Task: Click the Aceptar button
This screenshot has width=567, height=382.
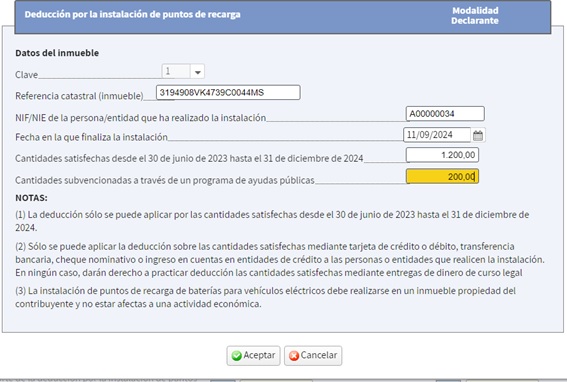Action: pos(253,356)
